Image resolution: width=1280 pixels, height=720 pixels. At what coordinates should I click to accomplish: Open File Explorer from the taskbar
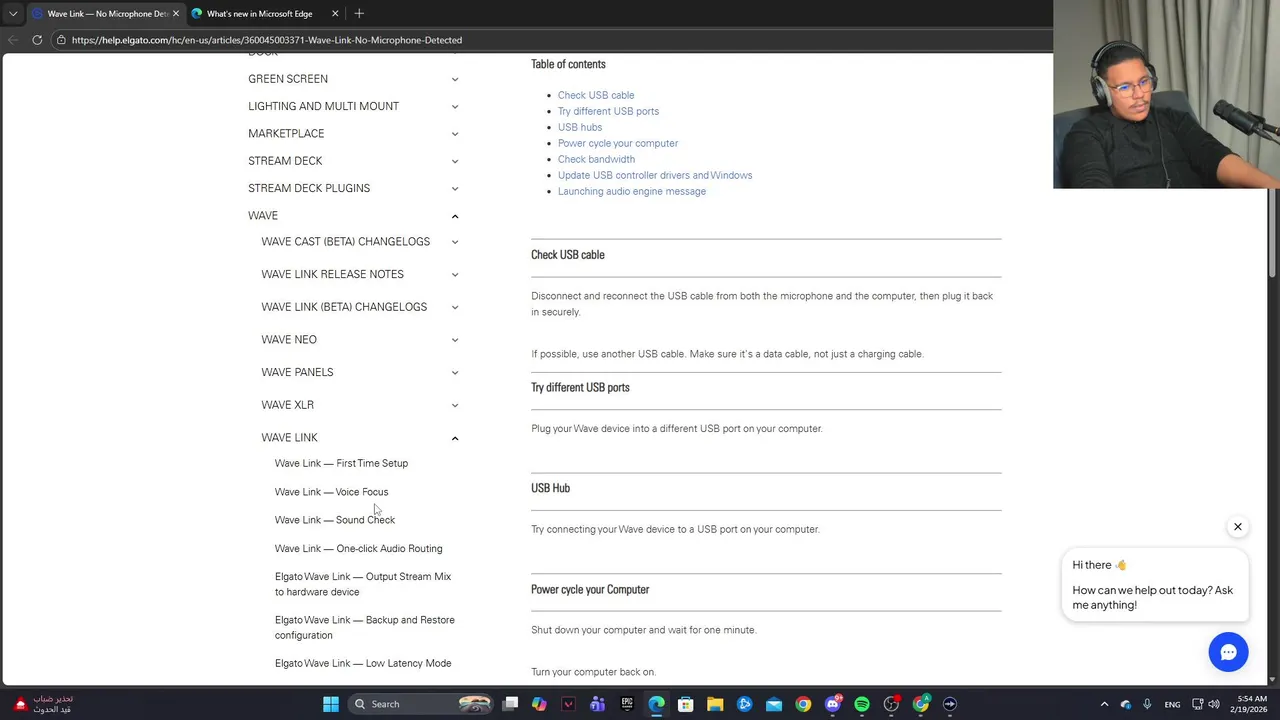tap(715, 704)
